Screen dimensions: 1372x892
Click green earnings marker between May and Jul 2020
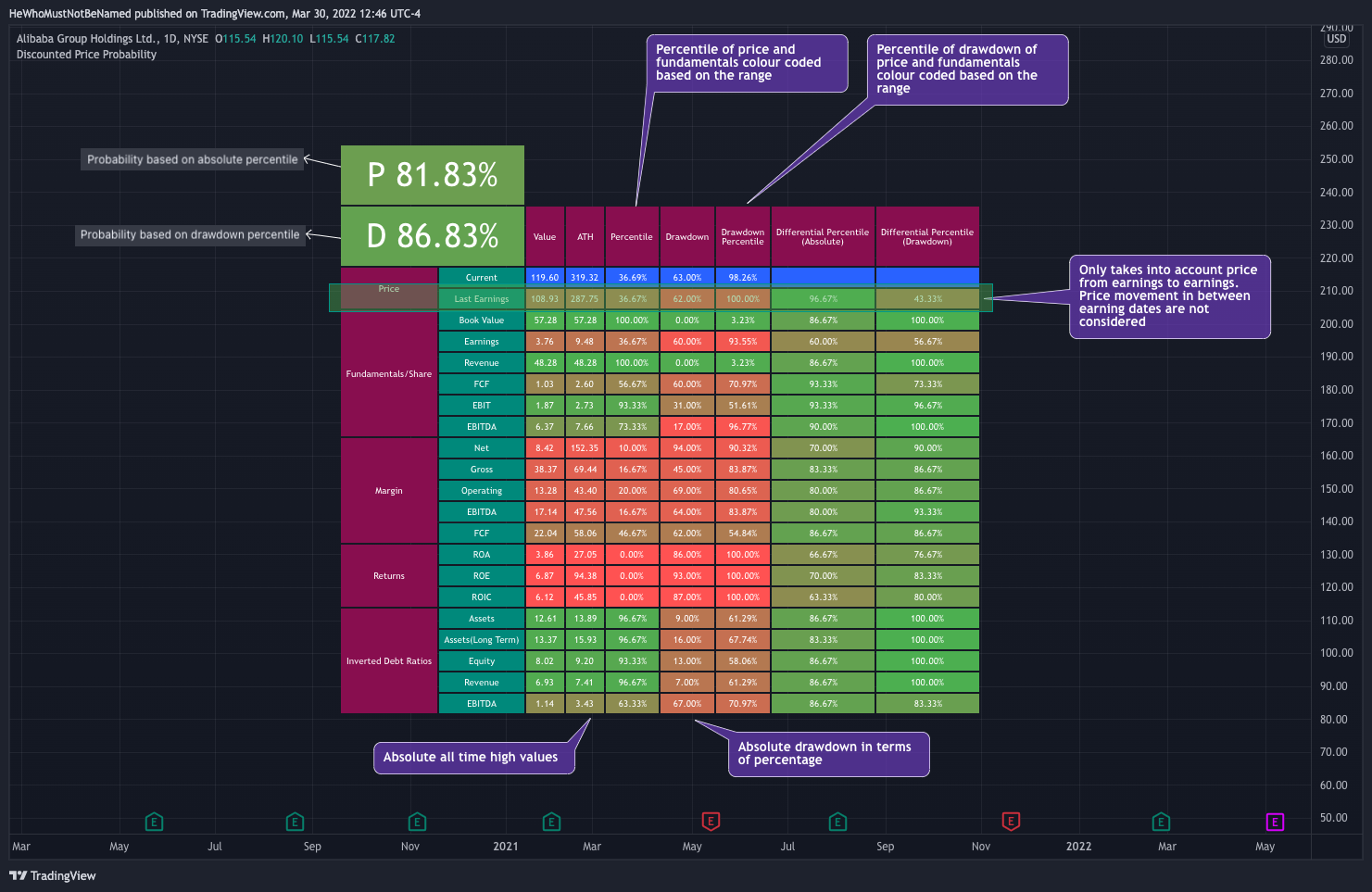[155, 822]
